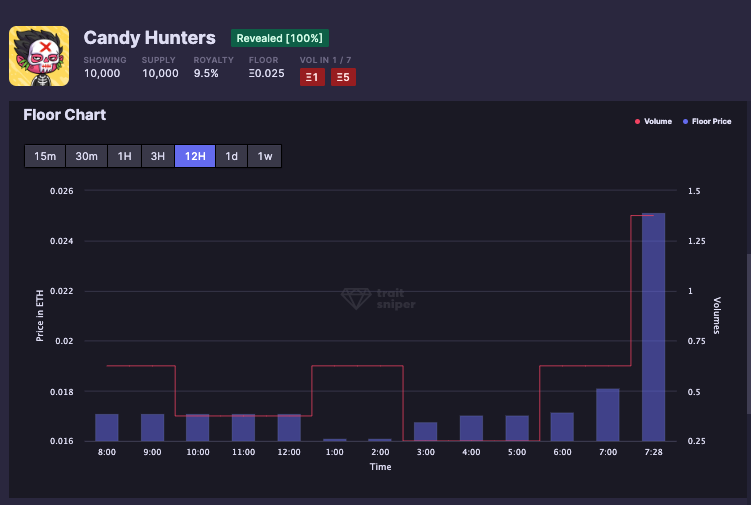
Task: Click the Floor Chart heading
Action: pyautogui.click(x=65, y=115)
